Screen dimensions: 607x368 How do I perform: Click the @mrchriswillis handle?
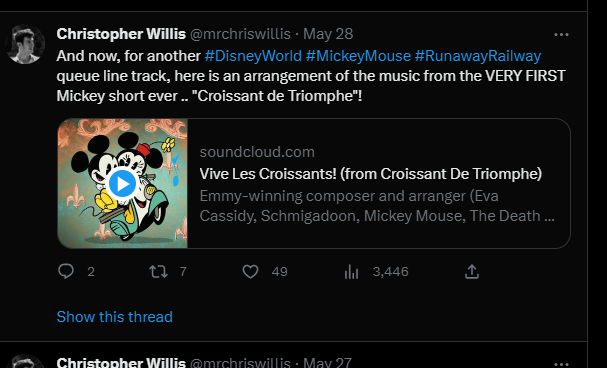(x=240, y=34)
